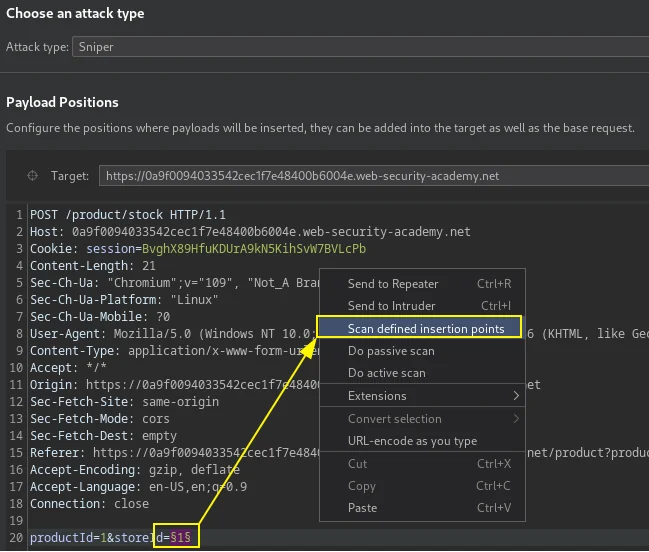Click the Sec-Fetch-Site: same-origin line
Image resolution: width=649 pixels, height=552 pixels.
tap(124, 401)
